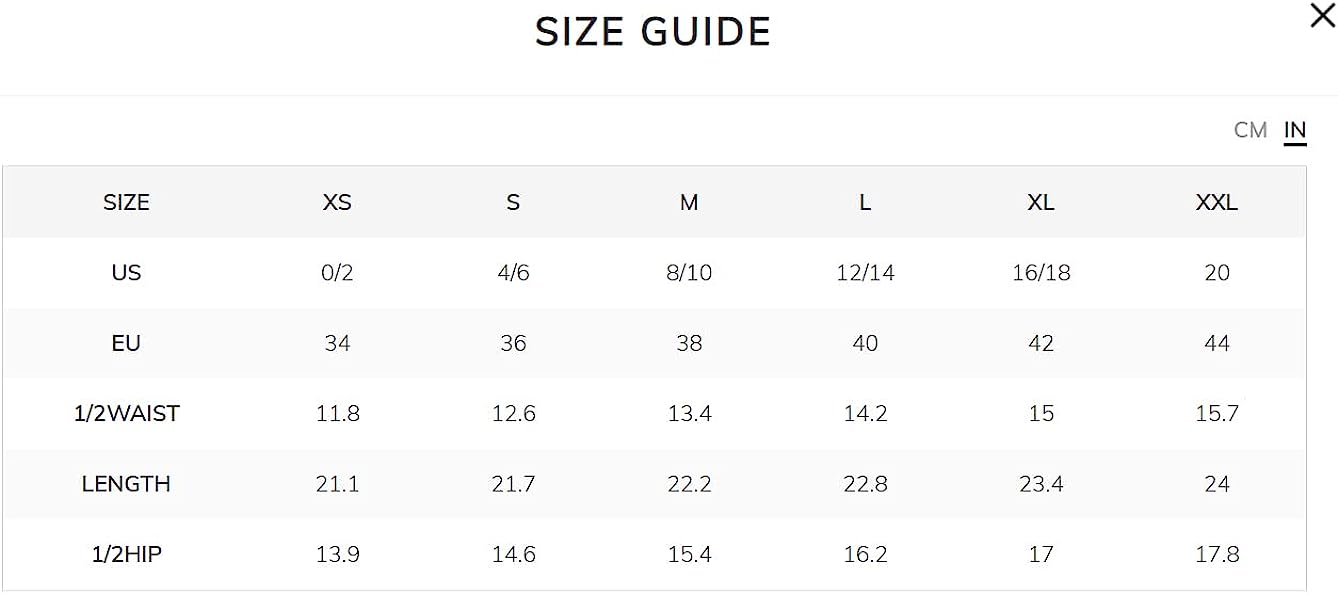The width and height of the screenshot is (1338, 594).
Task: Click the 17.8 hip value for XXL
Action: pos(1217,554)
